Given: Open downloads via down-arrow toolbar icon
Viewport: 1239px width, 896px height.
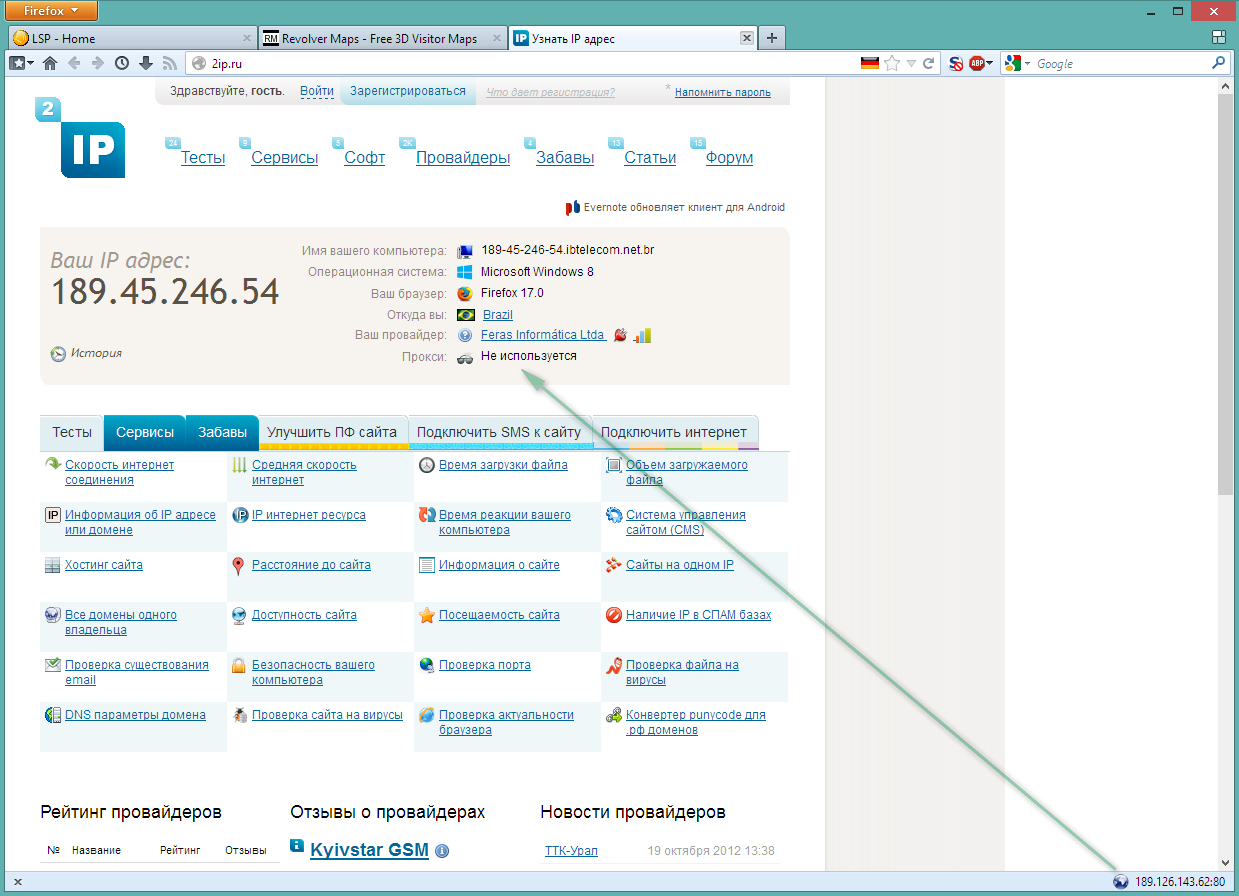Looking at the screenshot, I should 146,63.
